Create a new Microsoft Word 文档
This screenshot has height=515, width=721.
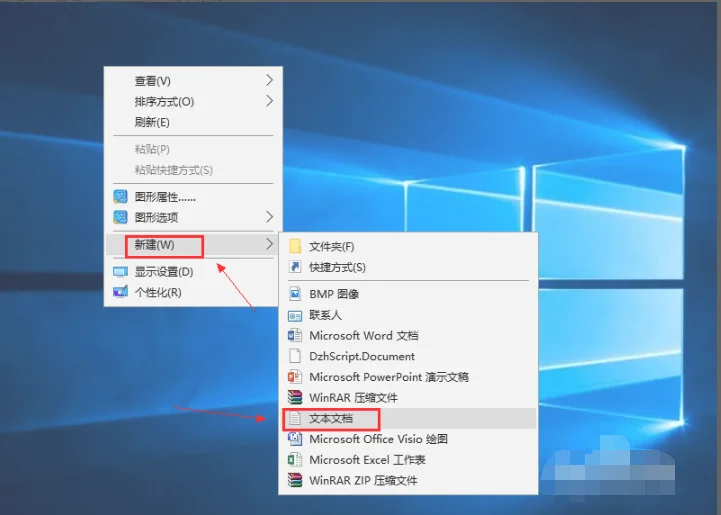coord(408,336)
